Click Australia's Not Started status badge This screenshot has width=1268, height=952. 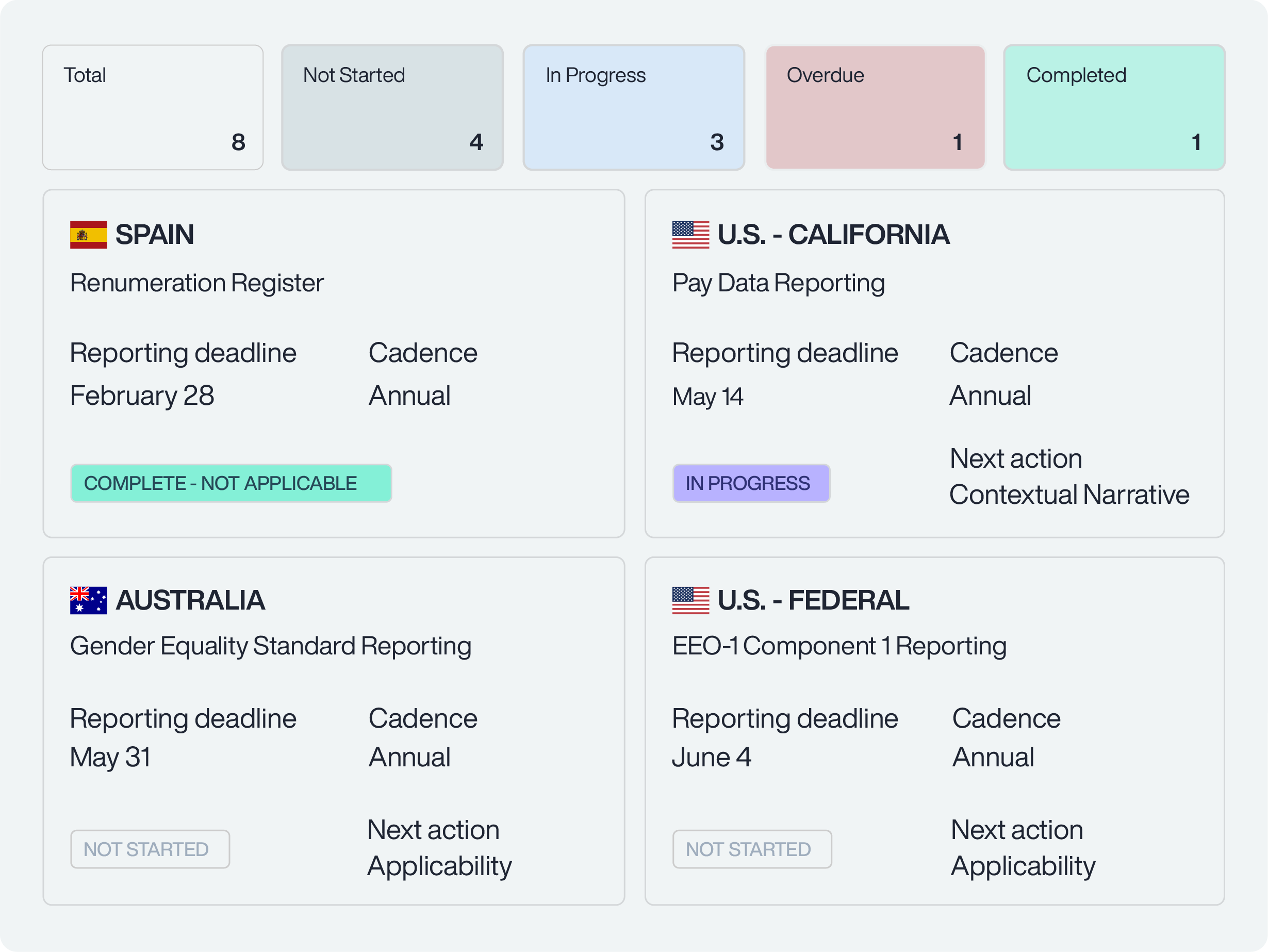click(x=150, y=849)
